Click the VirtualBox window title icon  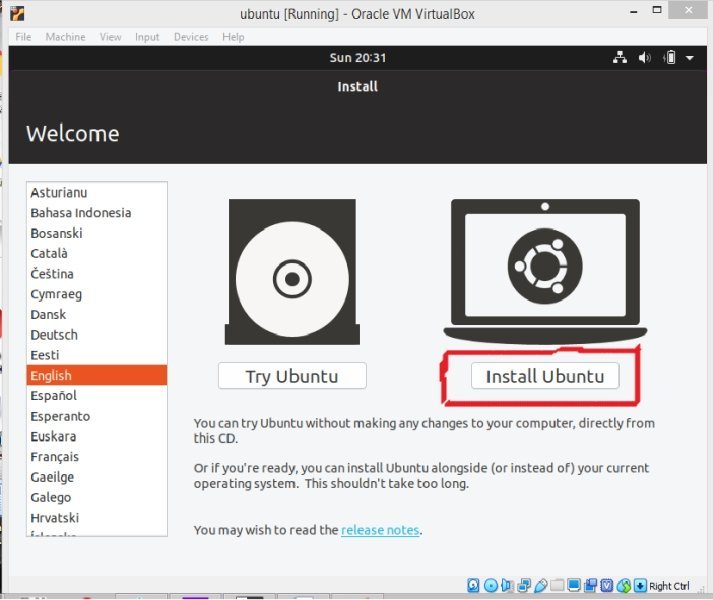coord(17,13)
